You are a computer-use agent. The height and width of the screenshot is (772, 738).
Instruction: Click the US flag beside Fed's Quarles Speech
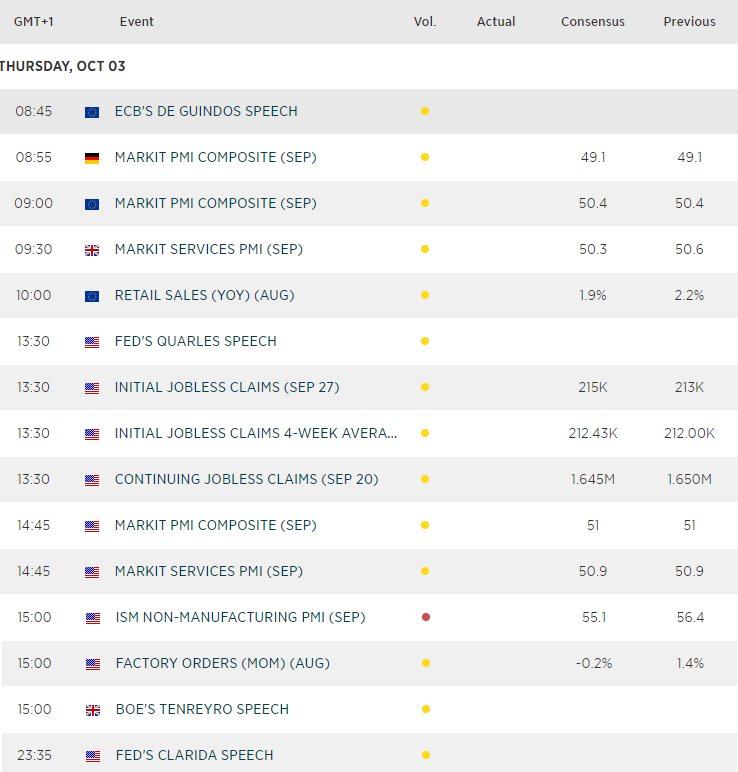coord(92,342)
